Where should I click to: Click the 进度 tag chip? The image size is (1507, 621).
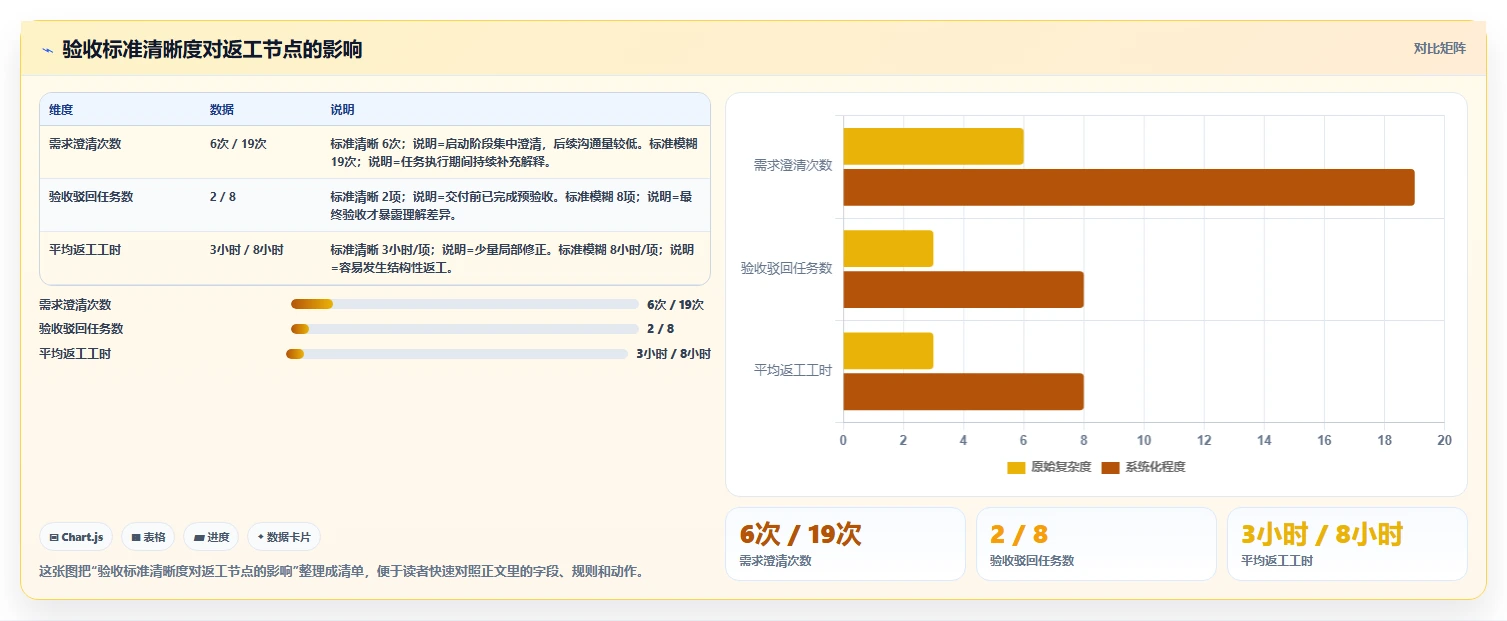coord(211,537)
